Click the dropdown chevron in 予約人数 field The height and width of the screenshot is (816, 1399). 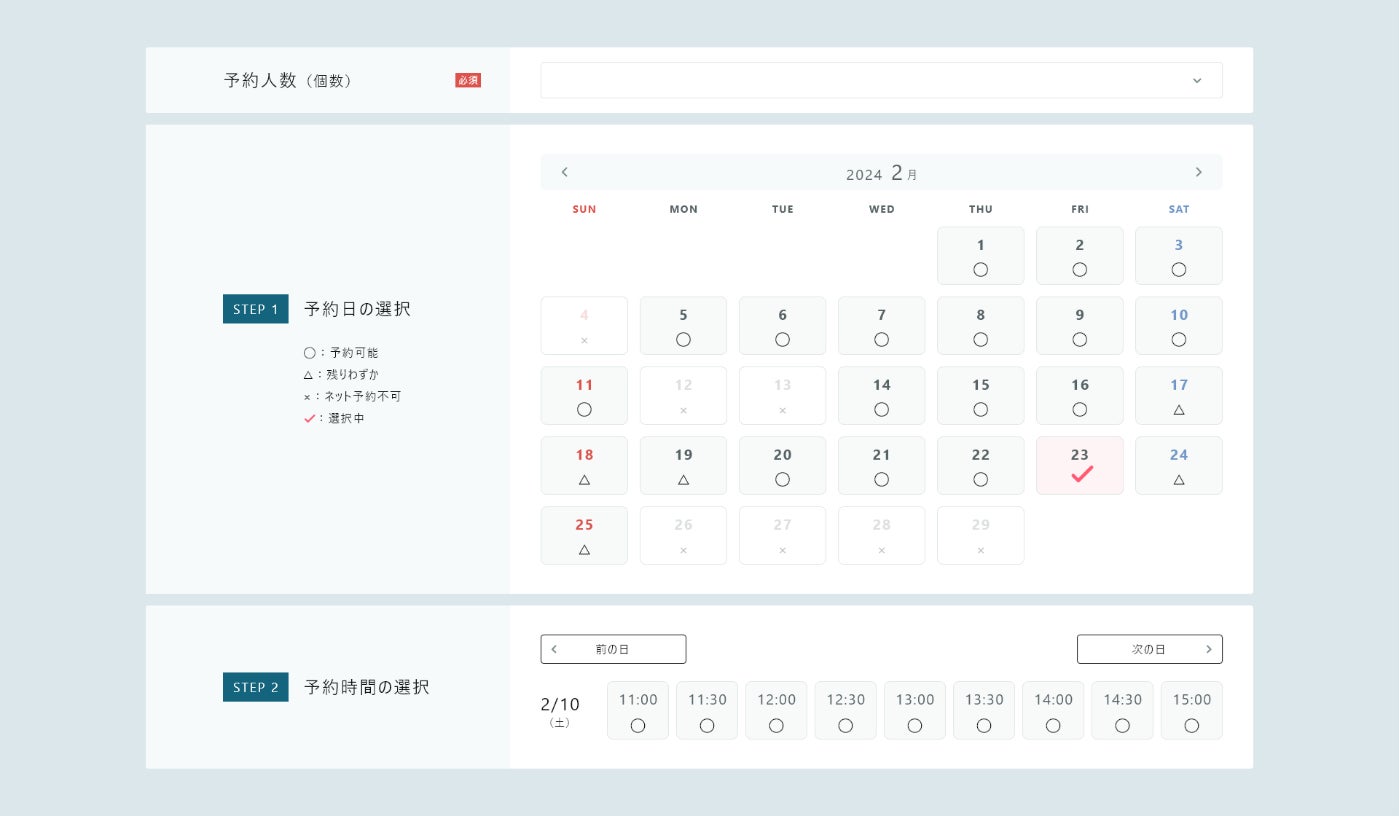(1197, 81)
